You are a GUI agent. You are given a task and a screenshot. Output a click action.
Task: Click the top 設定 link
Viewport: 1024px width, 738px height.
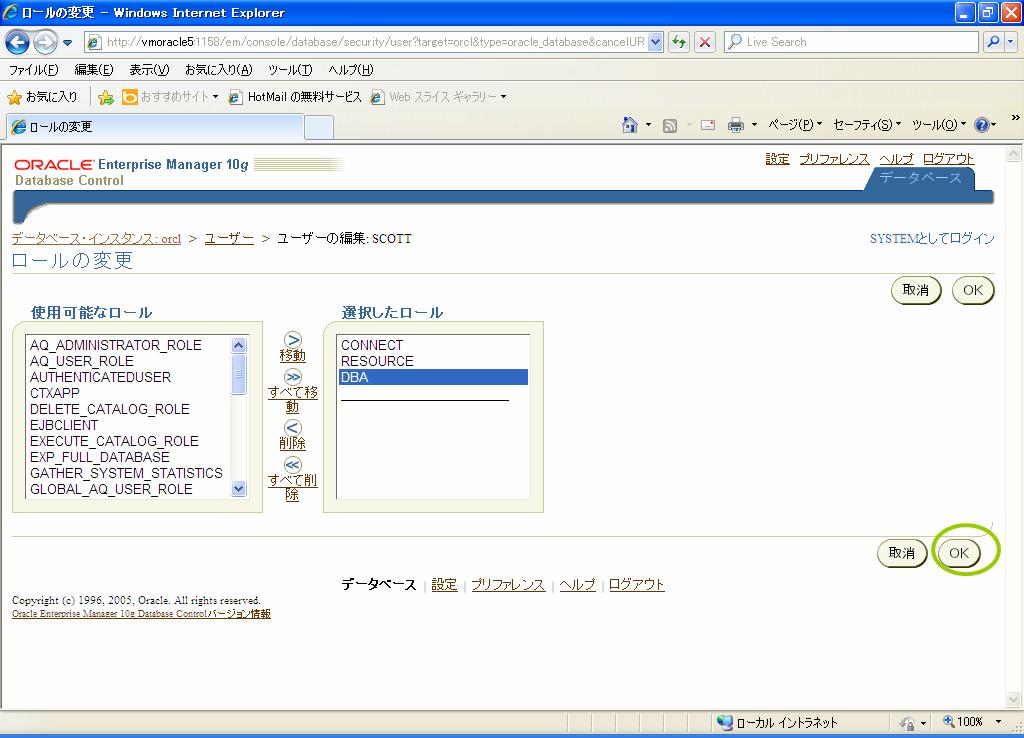pos(777,159)
